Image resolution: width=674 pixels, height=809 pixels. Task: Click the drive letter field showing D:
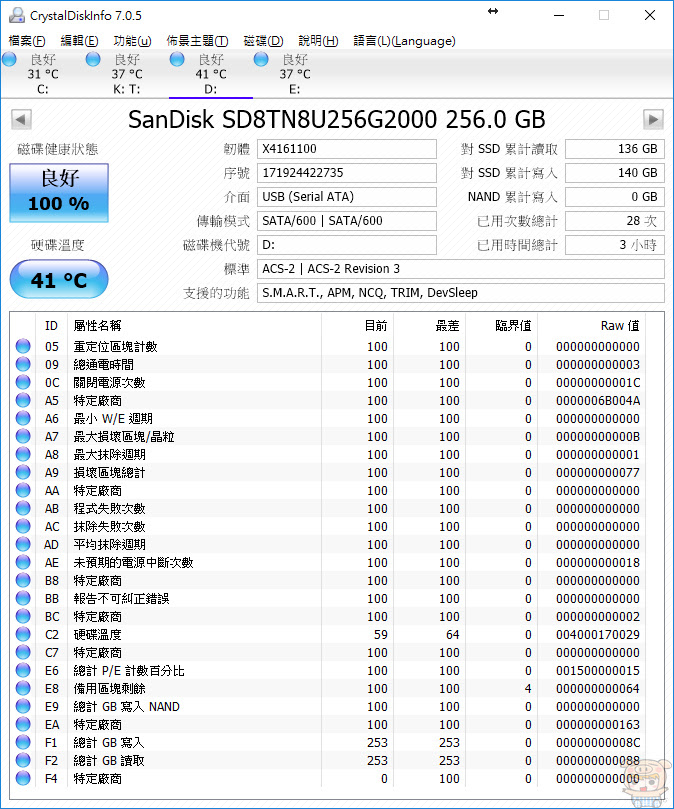coord(347,245)
